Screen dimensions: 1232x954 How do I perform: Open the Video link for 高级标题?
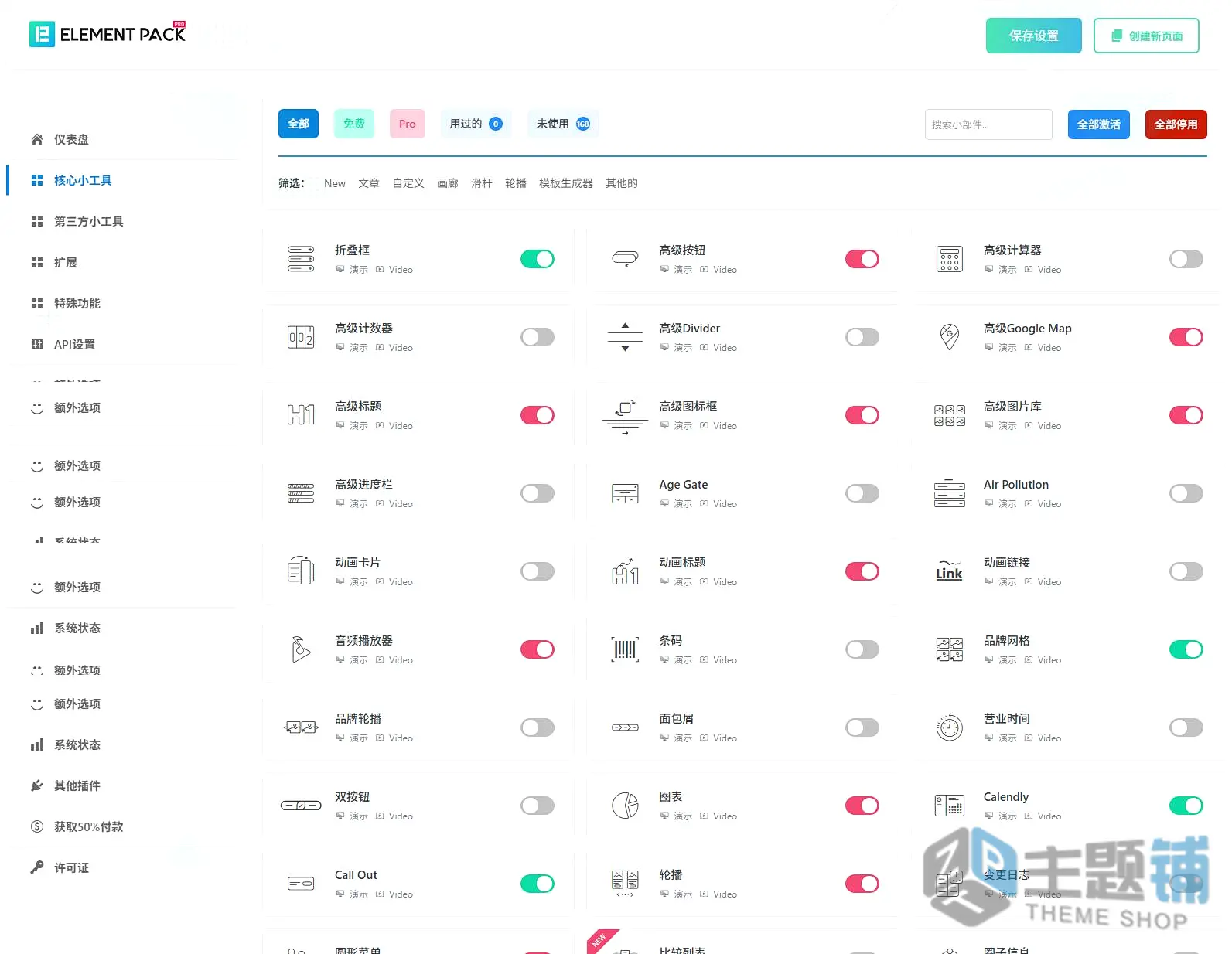click(x=394, y=426)
